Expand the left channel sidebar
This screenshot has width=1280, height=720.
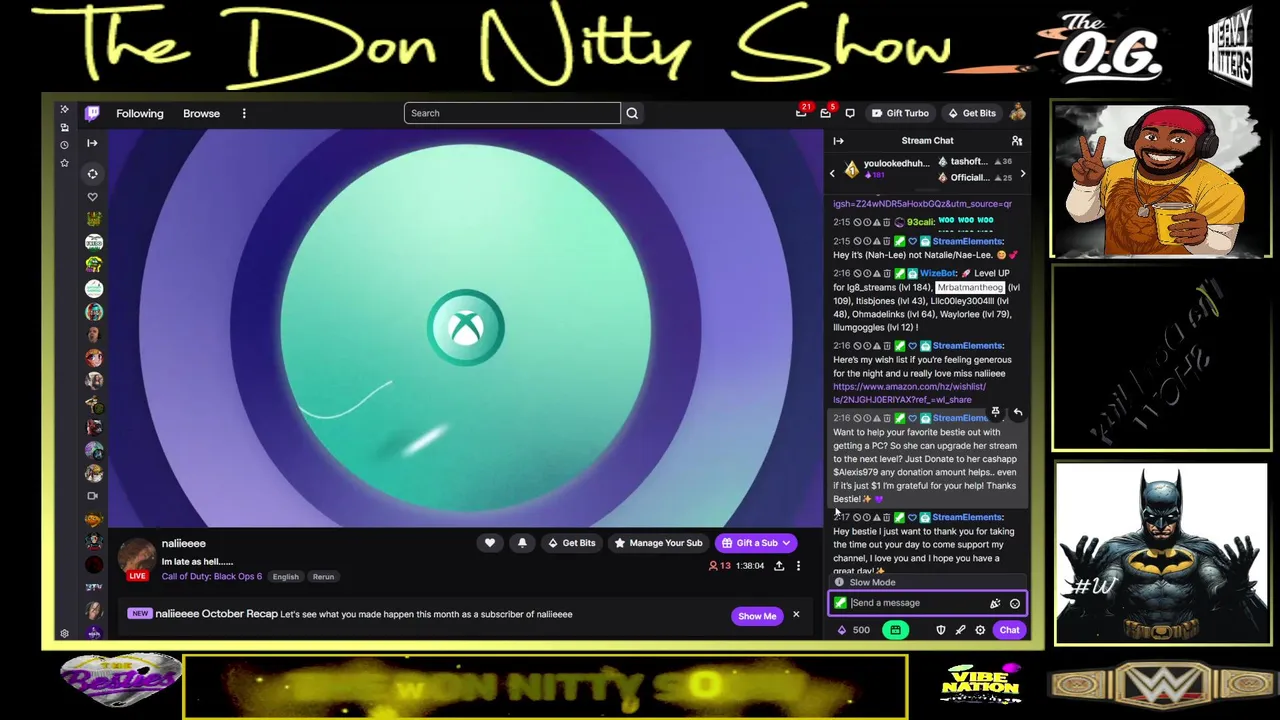click(92, 143)
